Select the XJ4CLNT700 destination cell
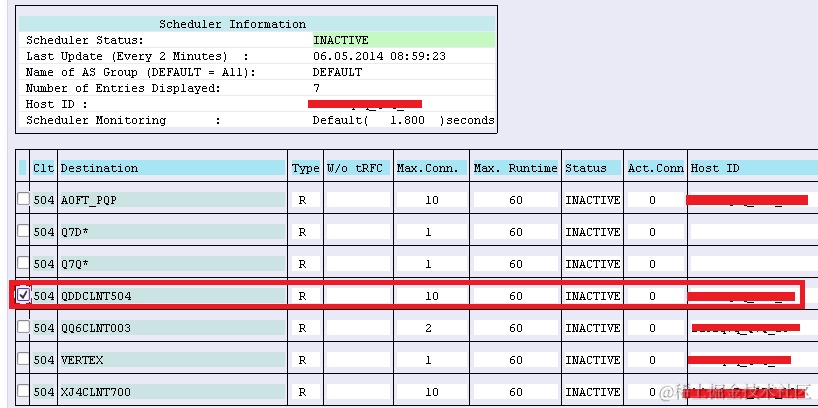This screenshot has width=818, height=408. [172, 392]
